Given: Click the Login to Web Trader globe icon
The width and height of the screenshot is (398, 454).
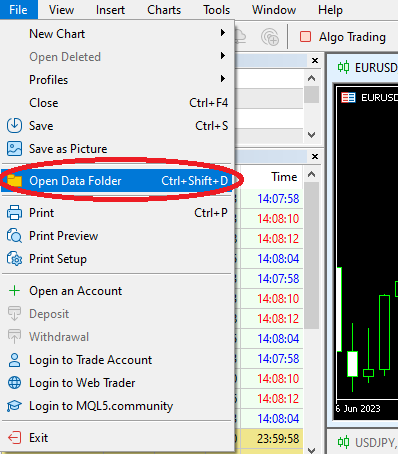Looking at the screenshot, I should click(14, 383).
